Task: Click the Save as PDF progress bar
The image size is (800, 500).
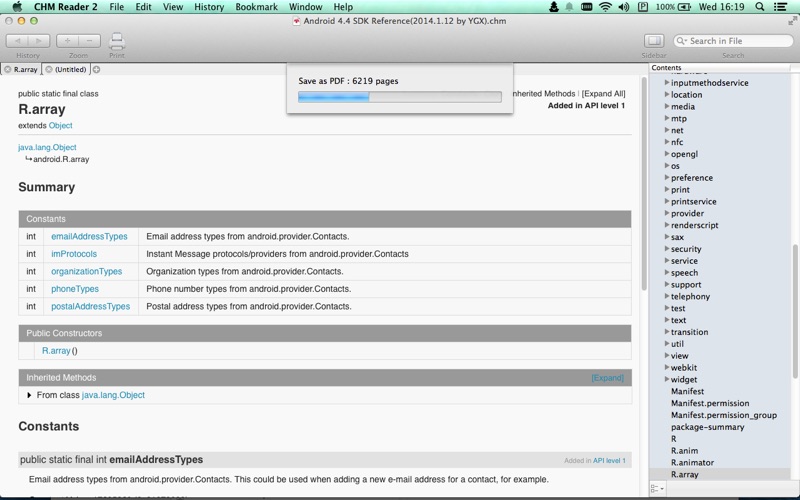Action: pyautogui.click(x=399, y=96)
